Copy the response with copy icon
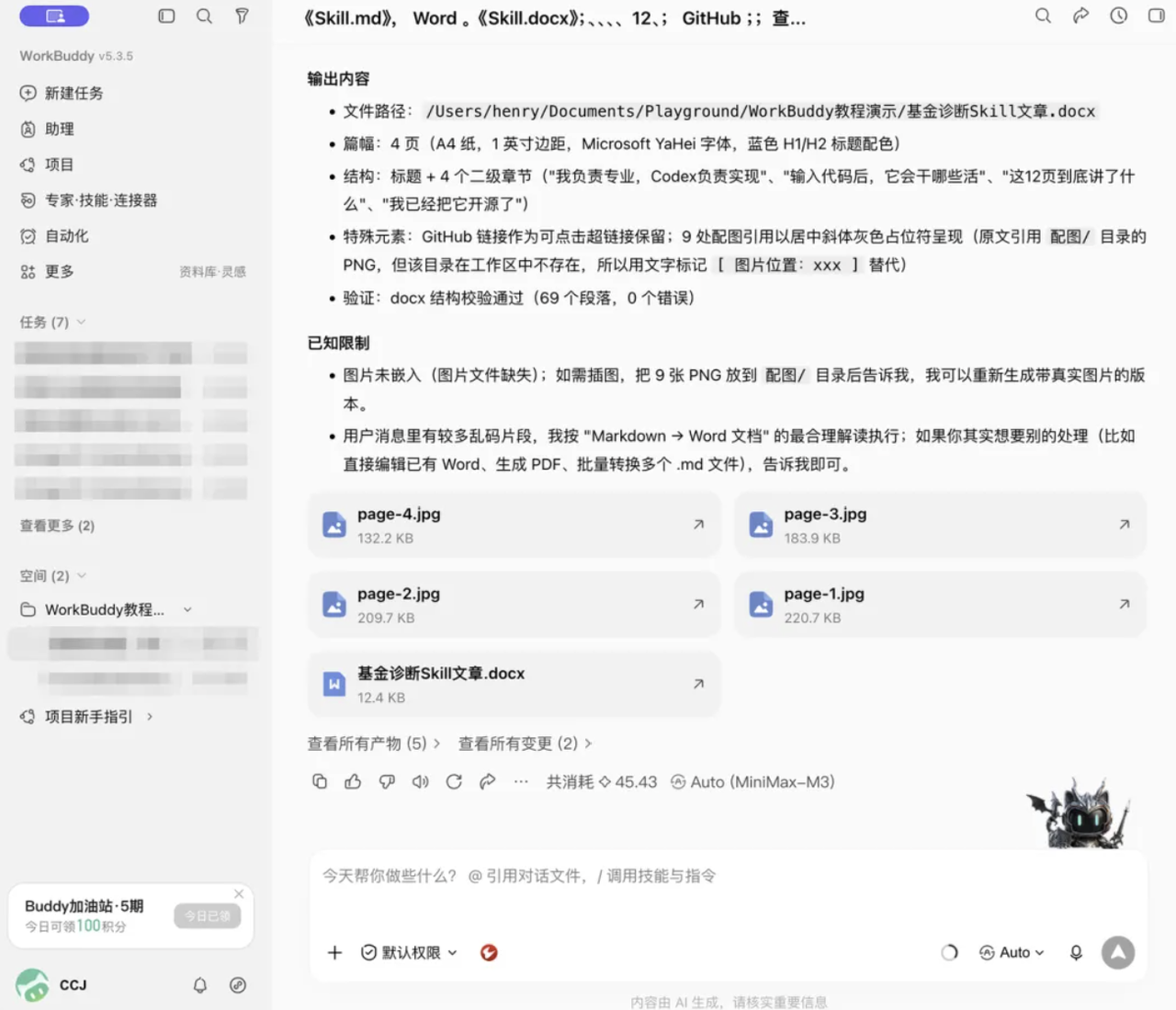The width and height of the screenshot is (1176, 1010). (320, 781)
